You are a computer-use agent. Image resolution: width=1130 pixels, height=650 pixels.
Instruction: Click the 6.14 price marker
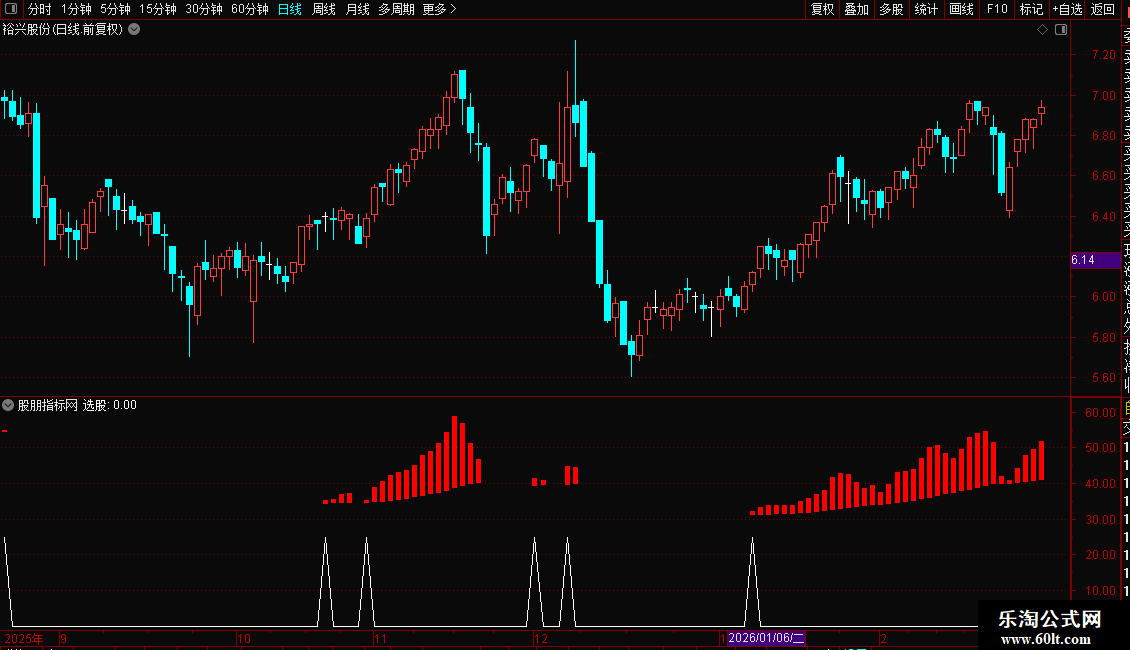[x=1095, y=260]
